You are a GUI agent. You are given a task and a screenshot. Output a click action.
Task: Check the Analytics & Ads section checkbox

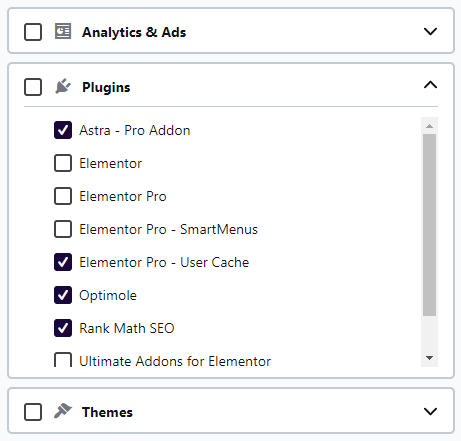pos(33,32)
